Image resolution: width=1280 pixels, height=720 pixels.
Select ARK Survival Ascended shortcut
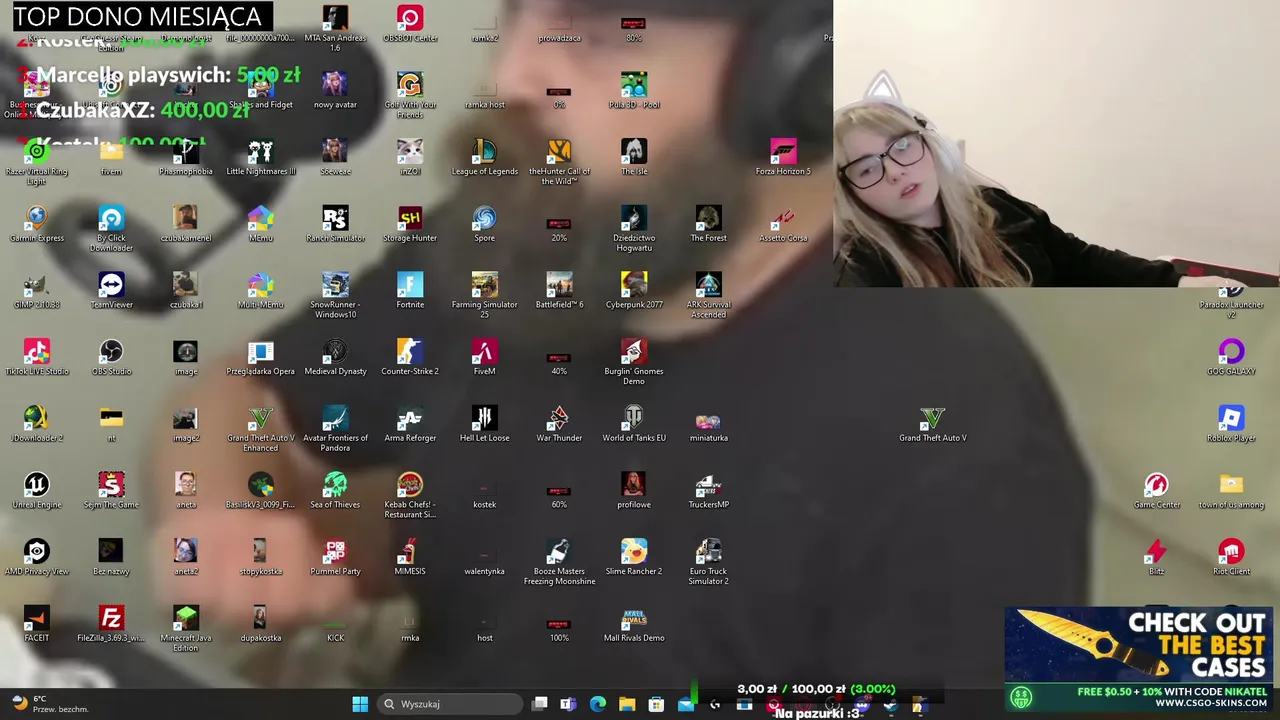tap(708, 296)
